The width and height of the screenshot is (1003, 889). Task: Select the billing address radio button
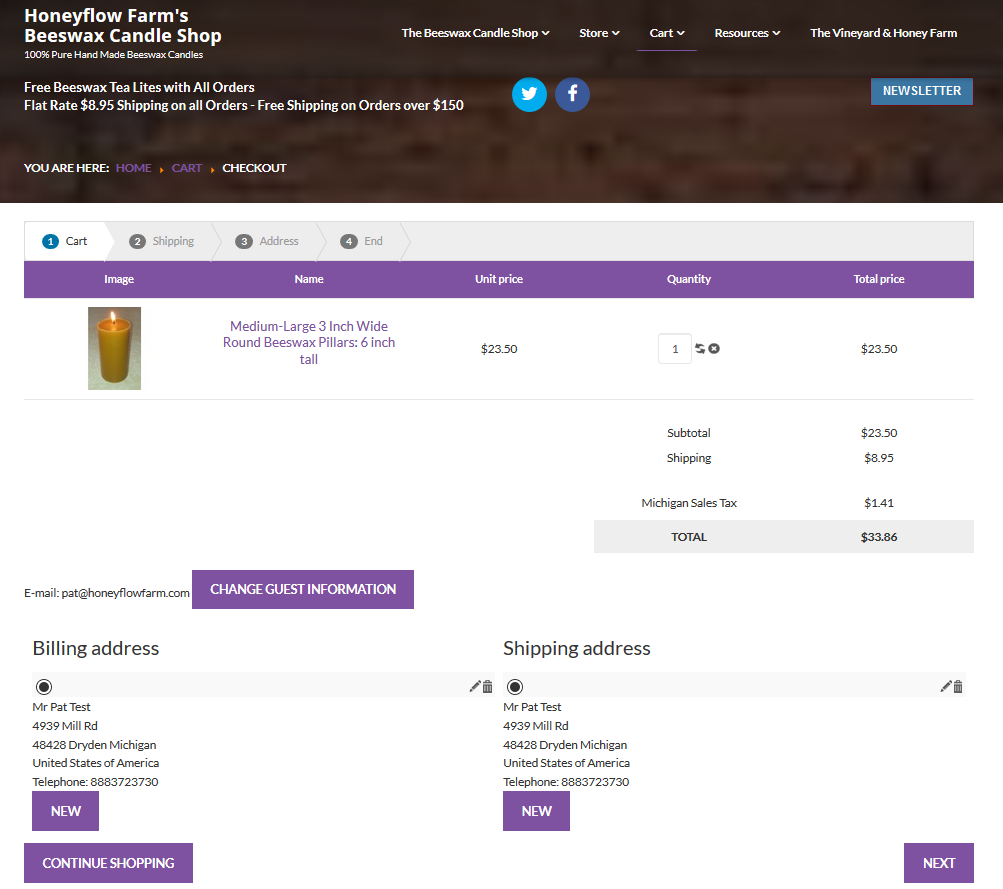[43, 687]
